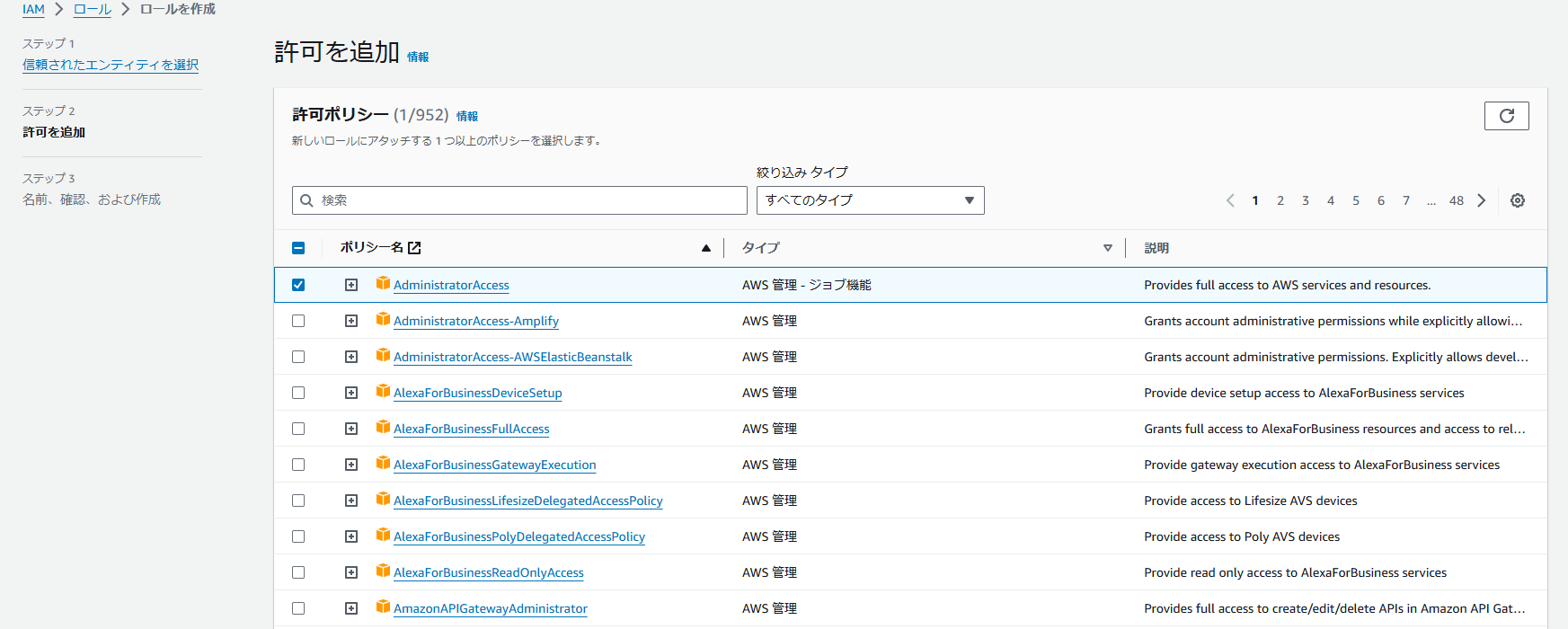Tick the AlexaForBusinessDeviceSetup checkbox
The height and width of the screenshot is (629, 1568).
click(298, 393)
